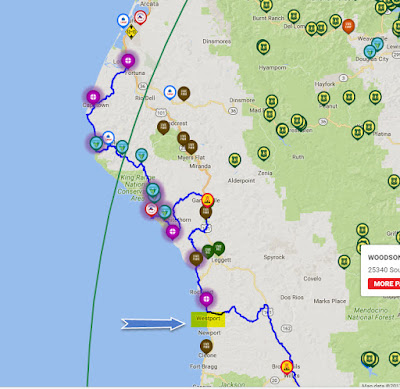
Task: Click the Marks Place label
Action: (330, 301)
